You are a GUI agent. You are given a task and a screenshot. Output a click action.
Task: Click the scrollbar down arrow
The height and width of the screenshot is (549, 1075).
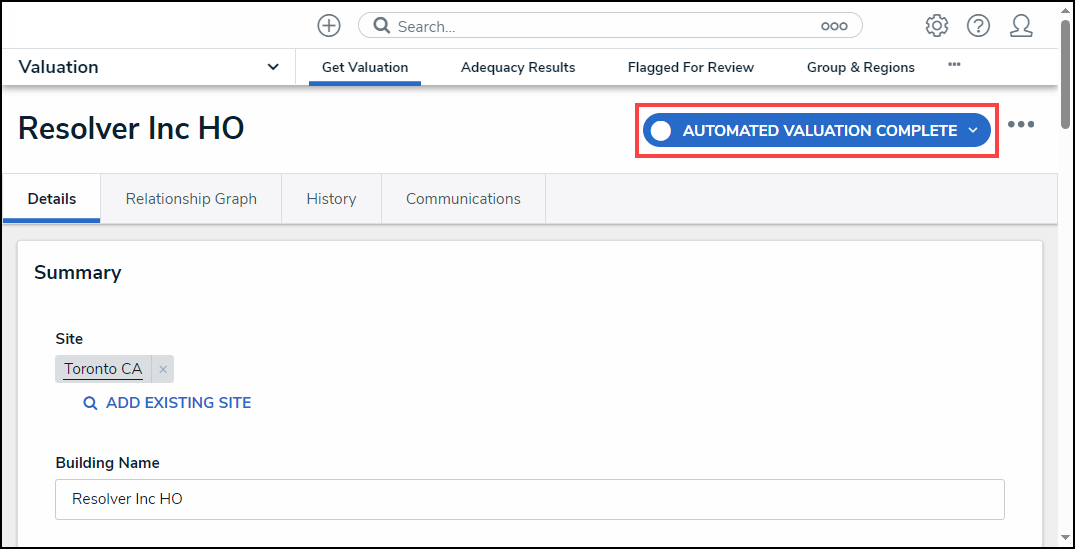(x=1065, y=537)
